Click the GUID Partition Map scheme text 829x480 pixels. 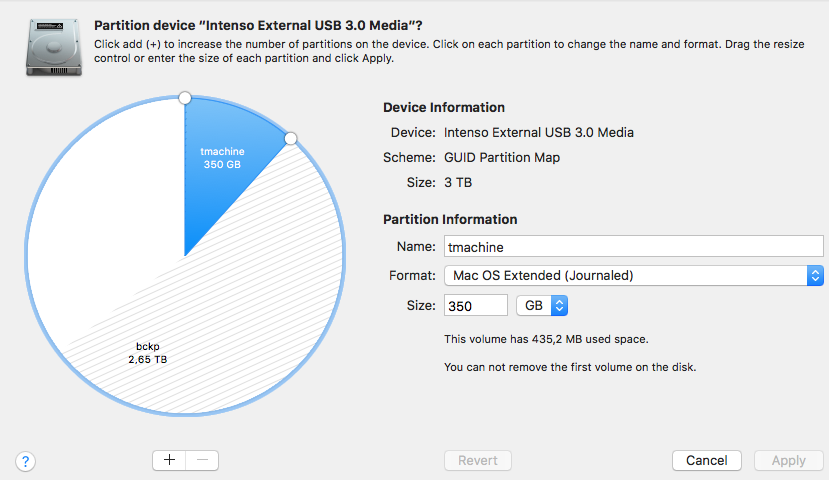click(x=502, y=157)
